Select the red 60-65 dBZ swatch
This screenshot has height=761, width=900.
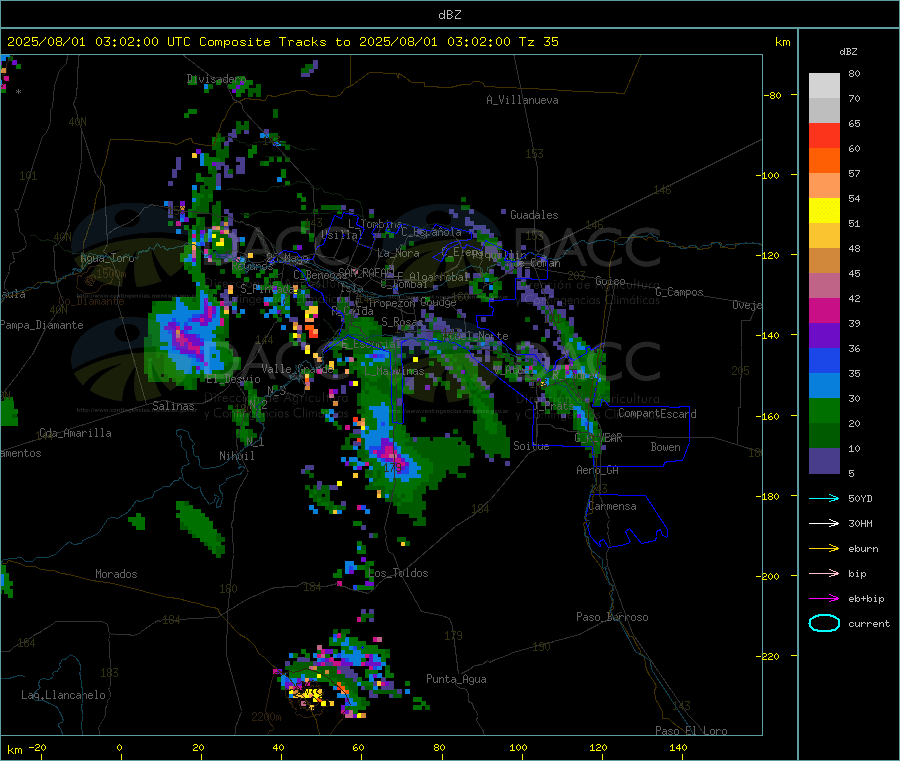pyautogui.click(x=824, y=135)
